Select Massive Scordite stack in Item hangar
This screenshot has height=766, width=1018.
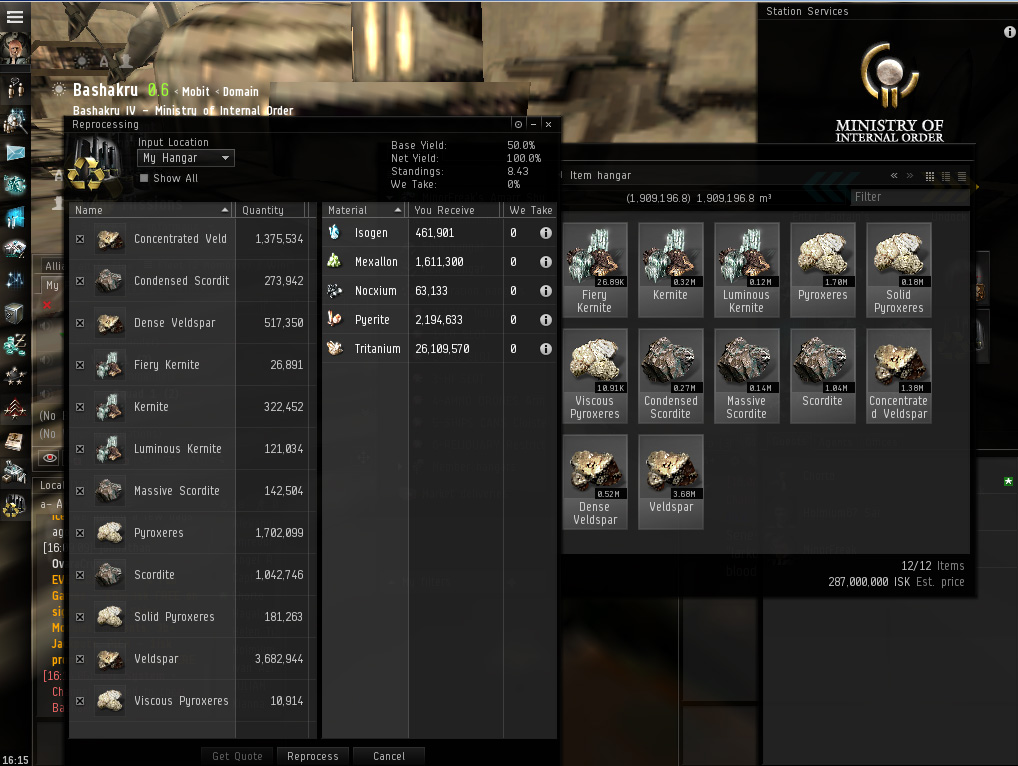coord(747,376)
